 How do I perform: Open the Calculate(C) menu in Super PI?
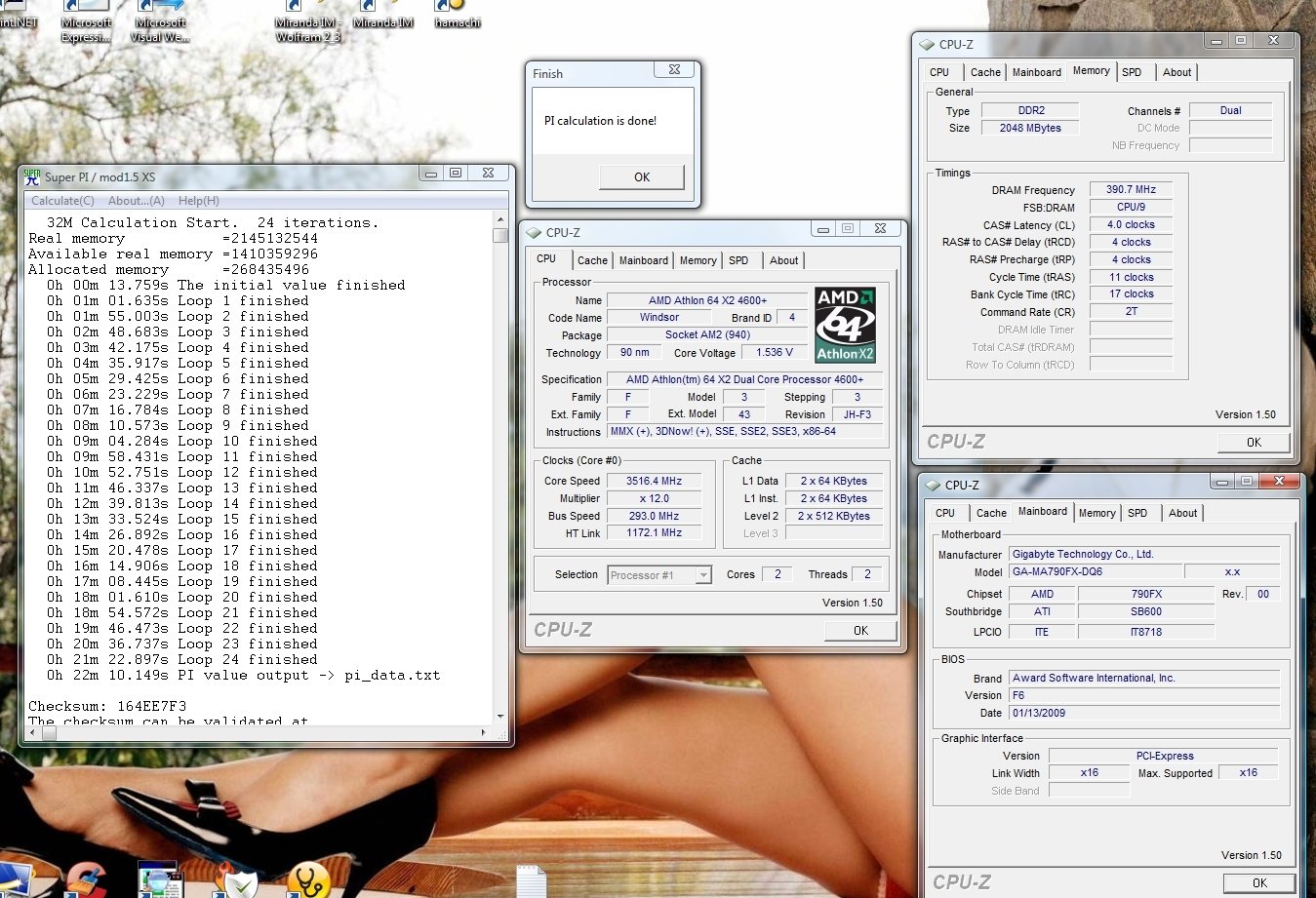click(62, 201)
